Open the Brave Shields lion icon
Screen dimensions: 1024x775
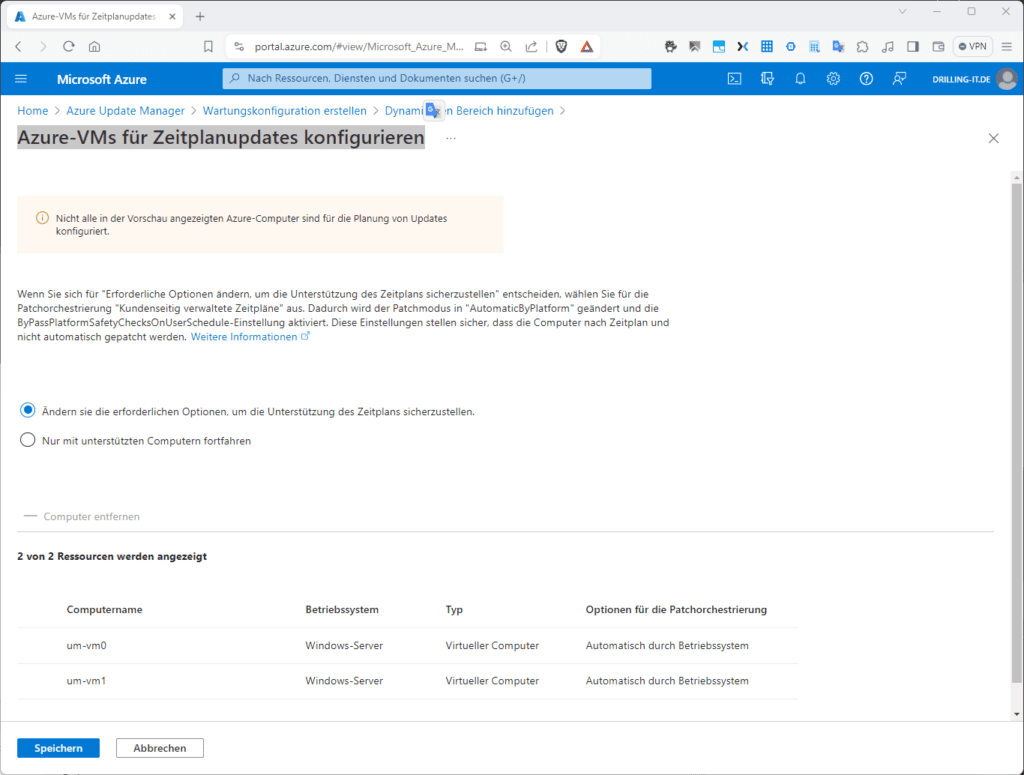(561, 46)
